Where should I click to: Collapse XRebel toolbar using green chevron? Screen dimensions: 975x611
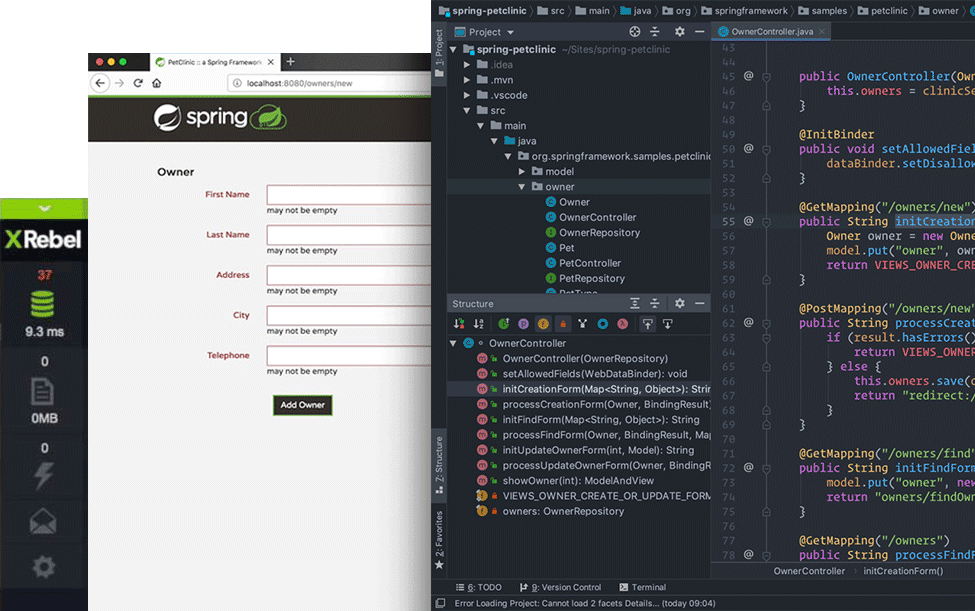pyautogui.click(x=44, y=208)
